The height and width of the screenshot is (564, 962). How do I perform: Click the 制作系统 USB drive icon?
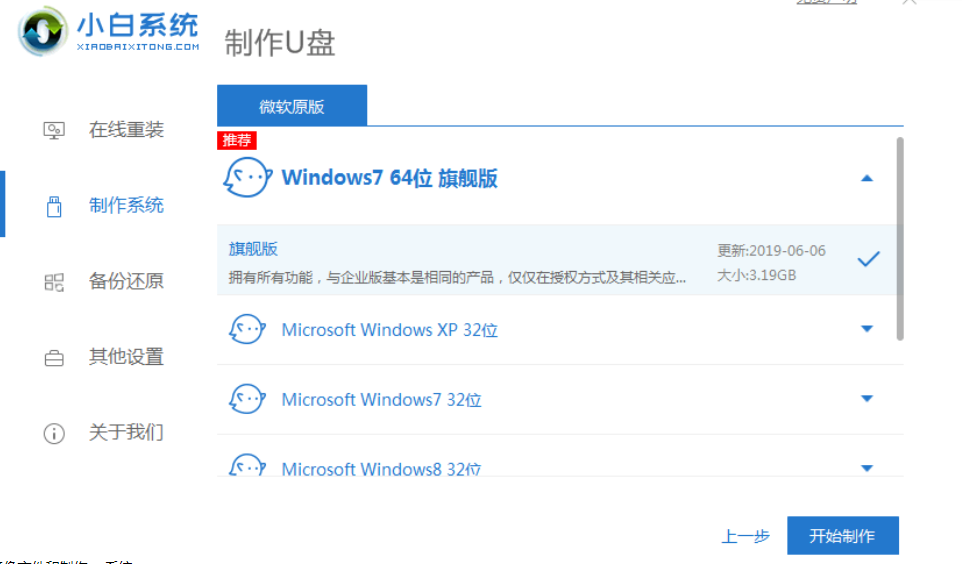click(x=54, y=206)
